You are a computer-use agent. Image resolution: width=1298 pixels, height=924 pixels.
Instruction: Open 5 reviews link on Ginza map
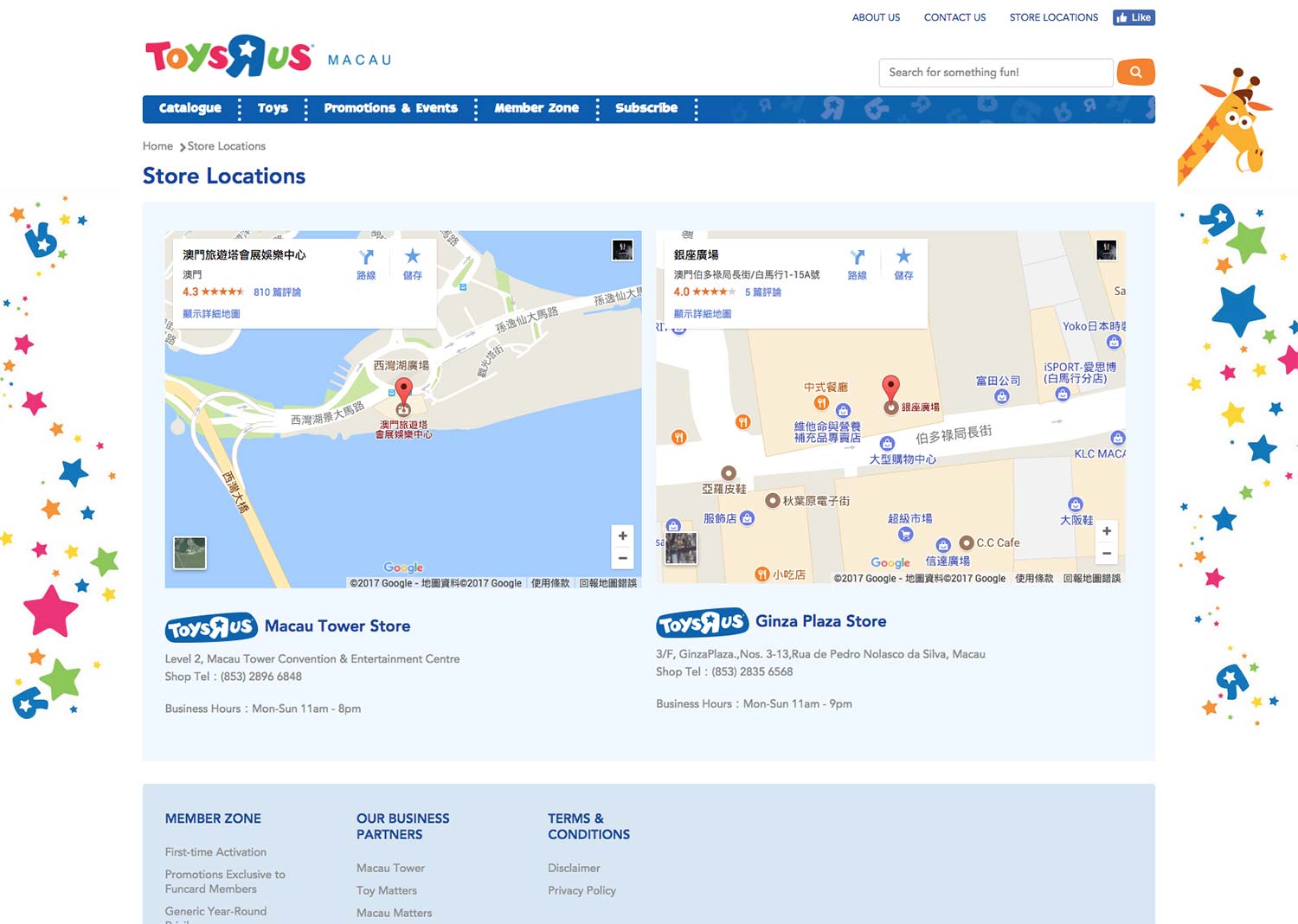click(762, 292)
